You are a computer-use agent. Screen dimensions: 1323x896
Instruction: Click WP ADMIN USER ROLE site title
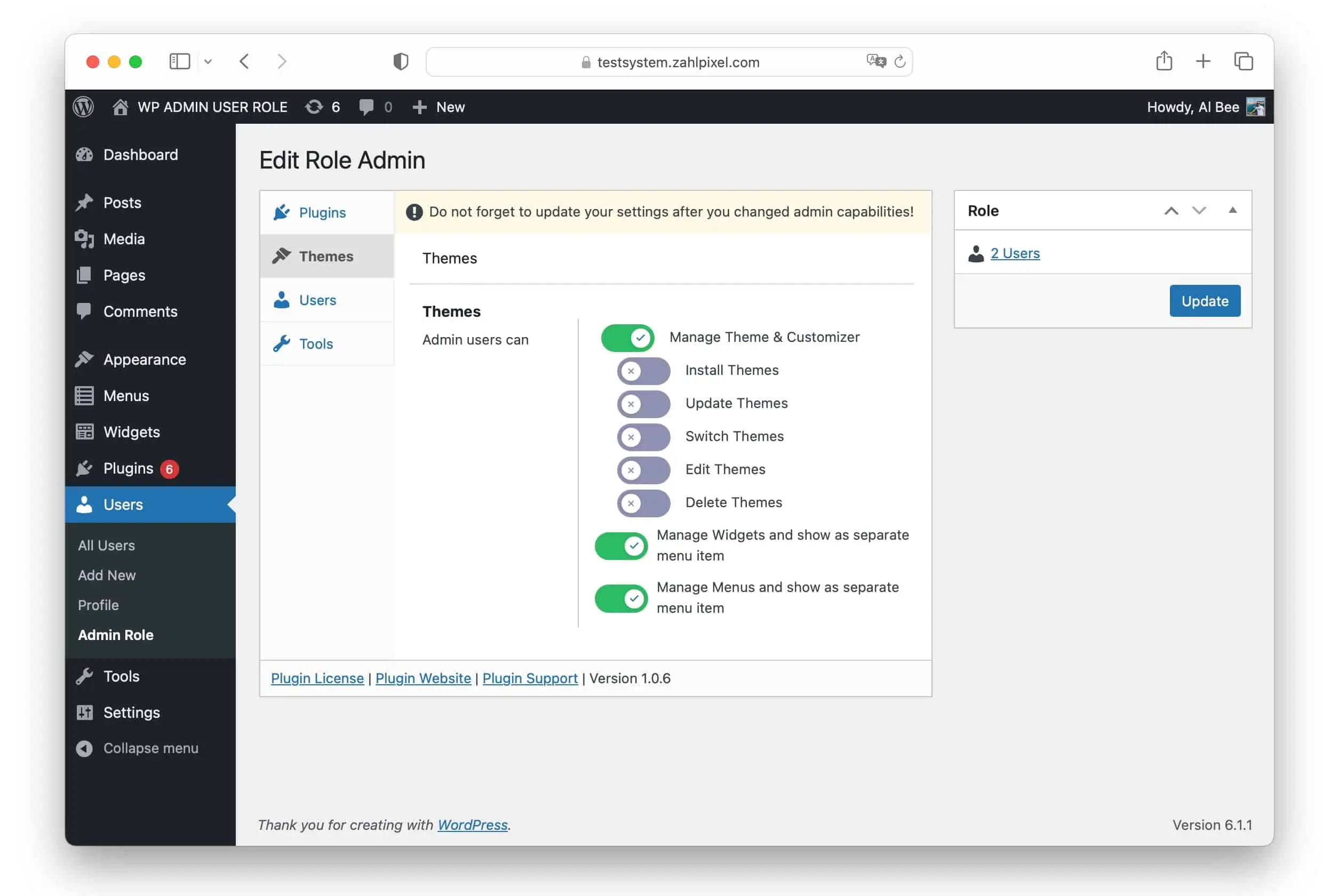click(212, 107)
